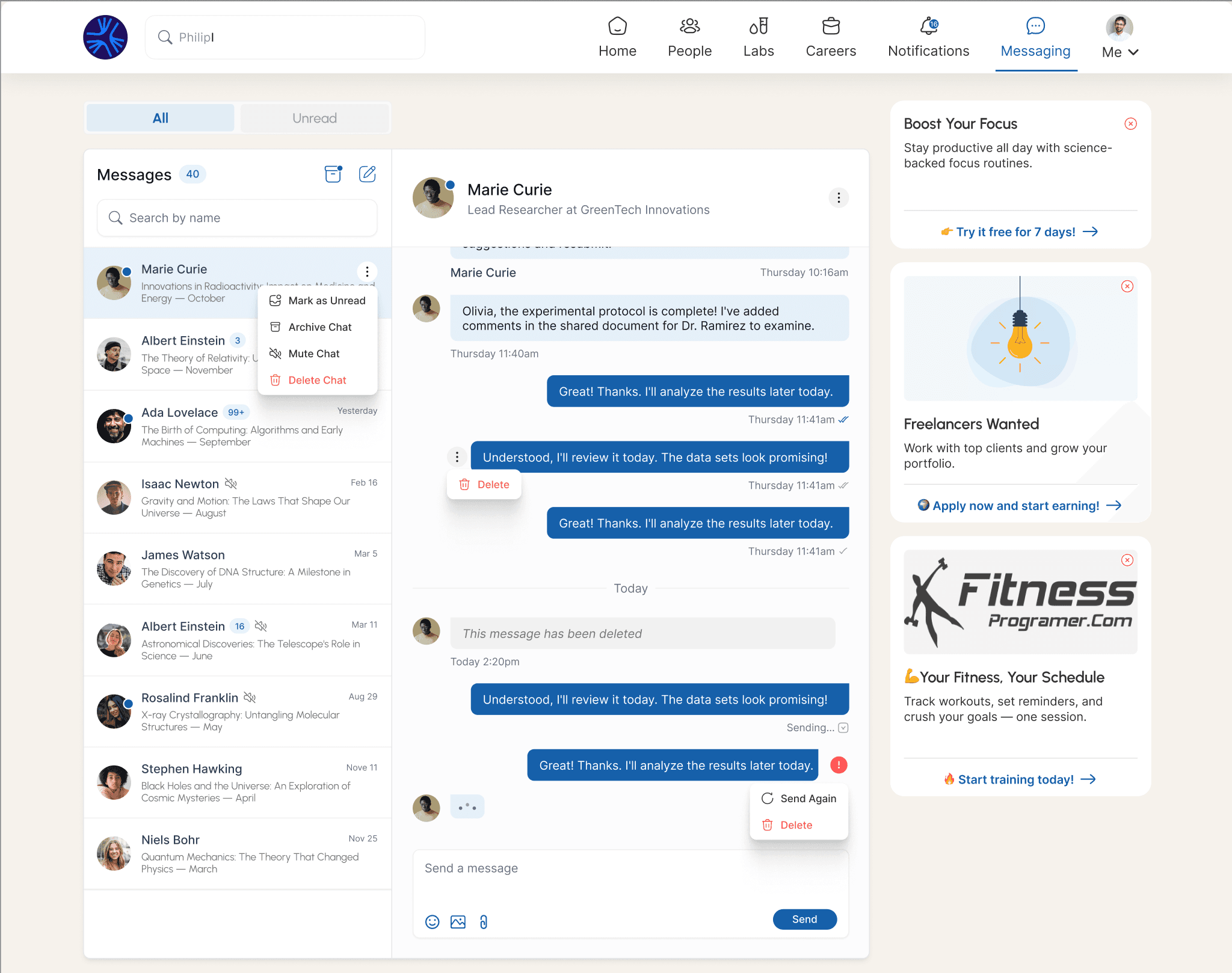Close the Boost Your Focus ad
The image size is (1232, 973).
(1131, 124)
